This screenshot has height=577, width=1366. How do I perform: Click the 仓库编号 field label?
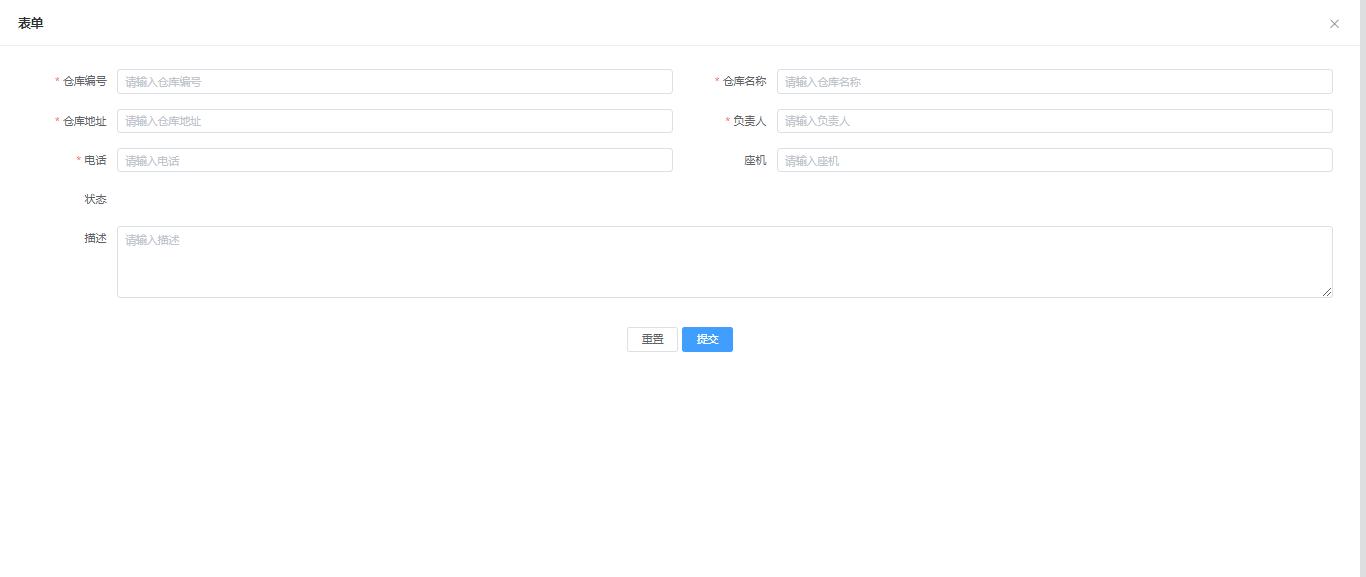84,81
